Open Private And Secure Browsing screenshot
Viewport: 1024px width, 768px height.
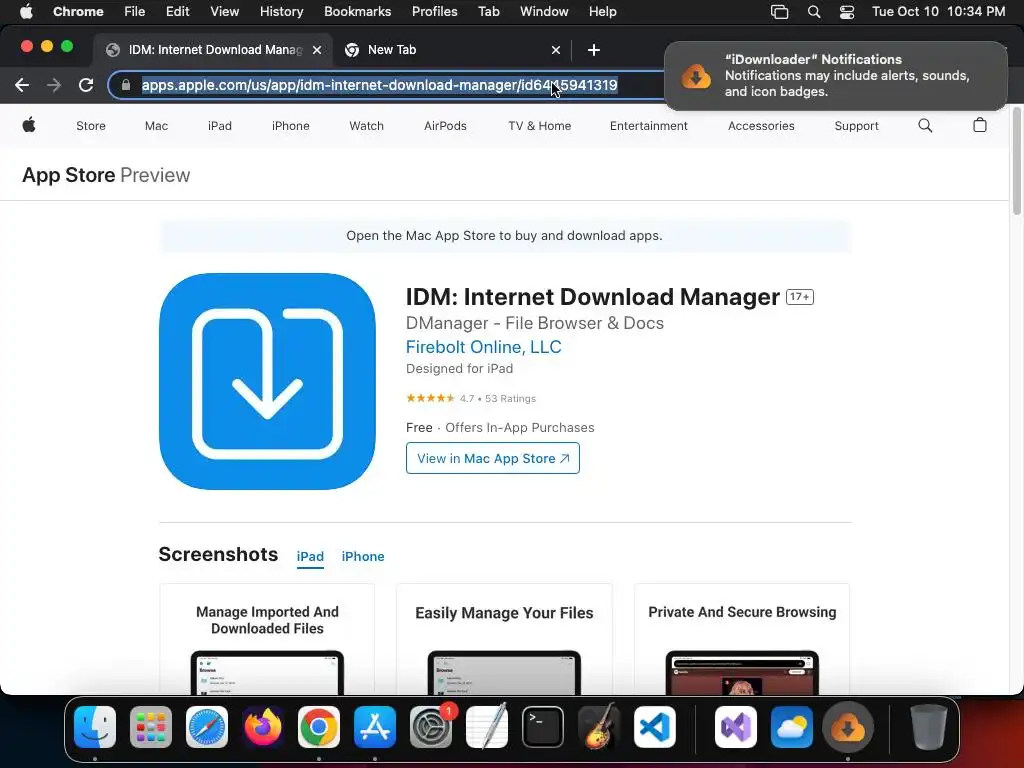(742, 640)
